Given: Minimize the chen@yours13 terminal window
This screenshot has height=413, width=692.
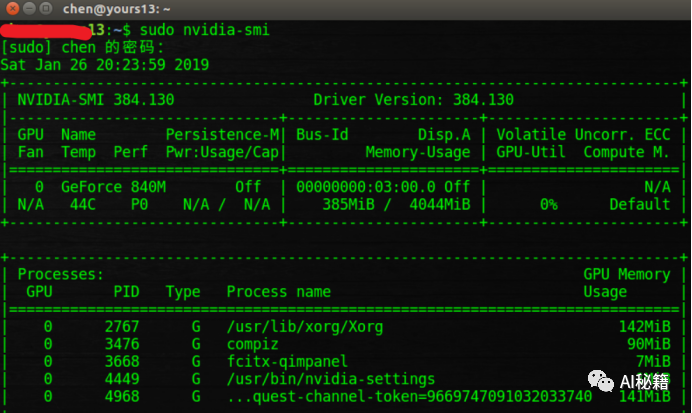Looking at the screenshot, I should click(x=29, y=8).
